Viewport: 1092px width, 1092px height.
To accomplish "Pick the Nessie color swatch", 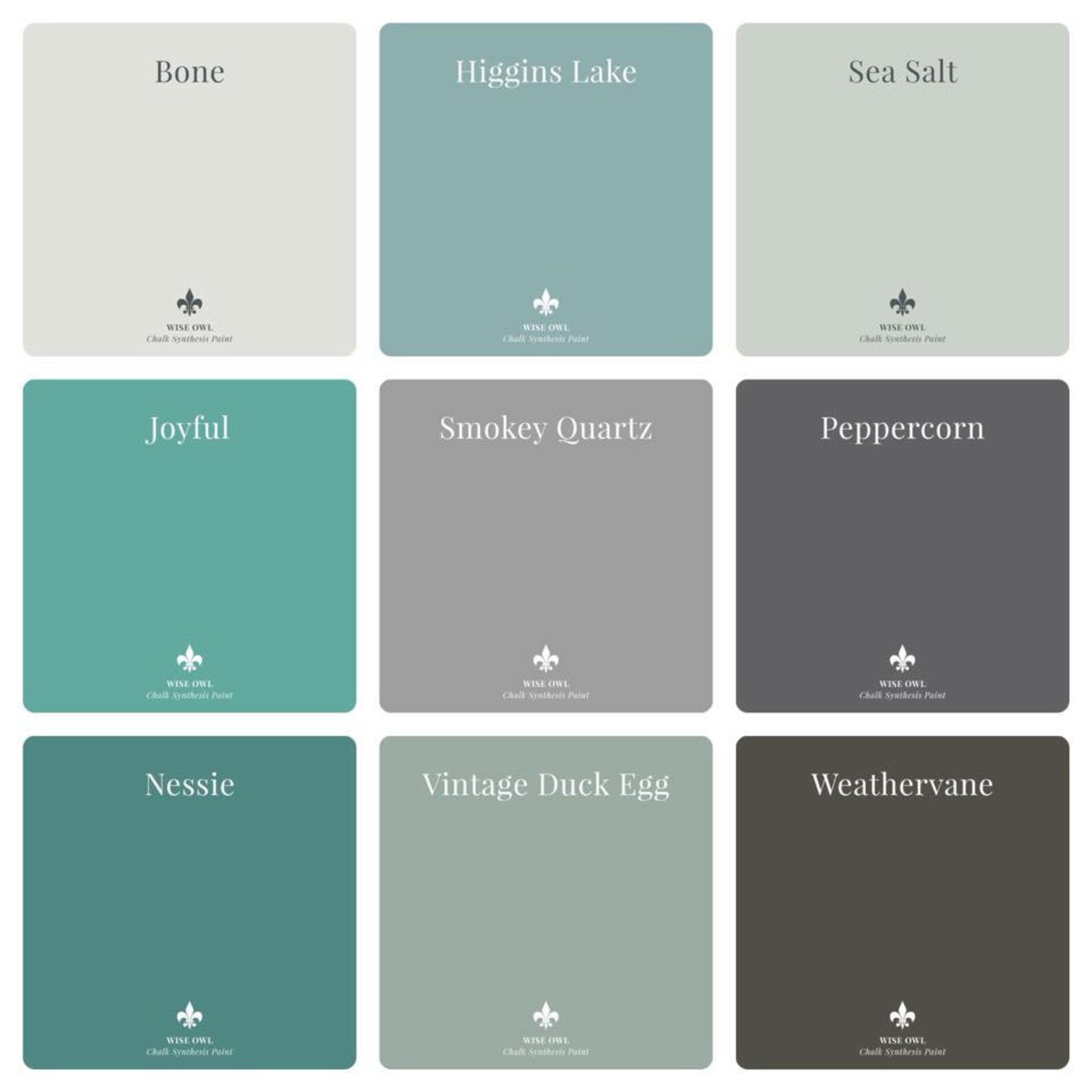I will click(x=189, y=902).
